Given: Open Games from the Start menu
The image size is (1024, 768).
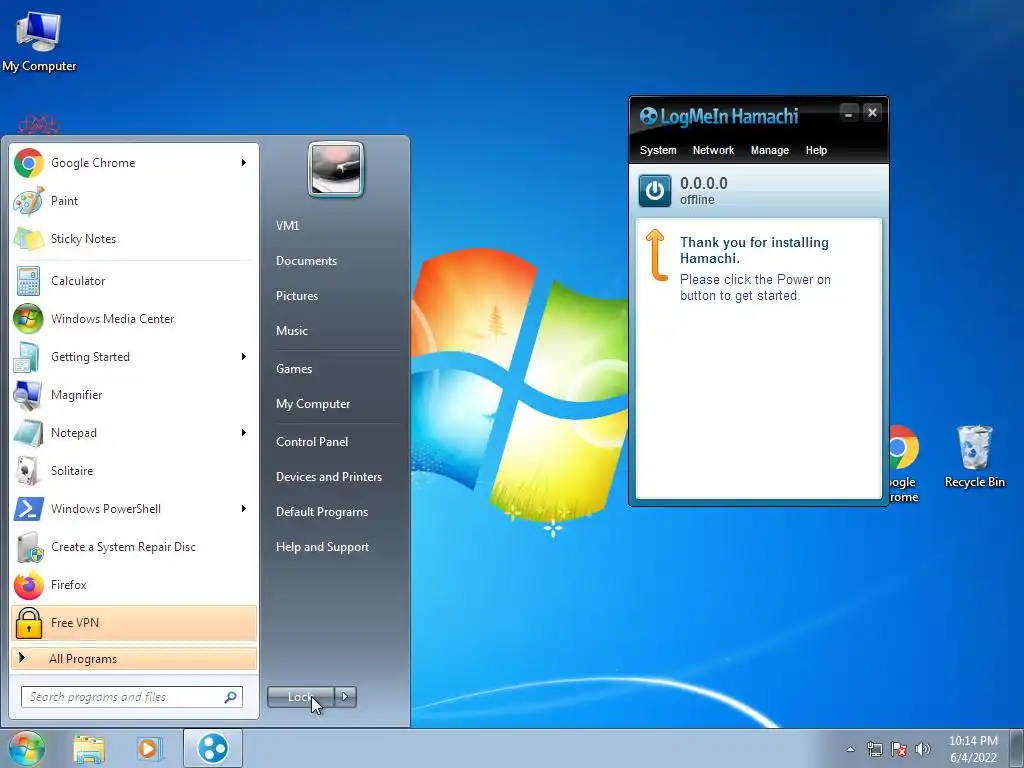Looking at the screenshot, I should tap(294, 369).
